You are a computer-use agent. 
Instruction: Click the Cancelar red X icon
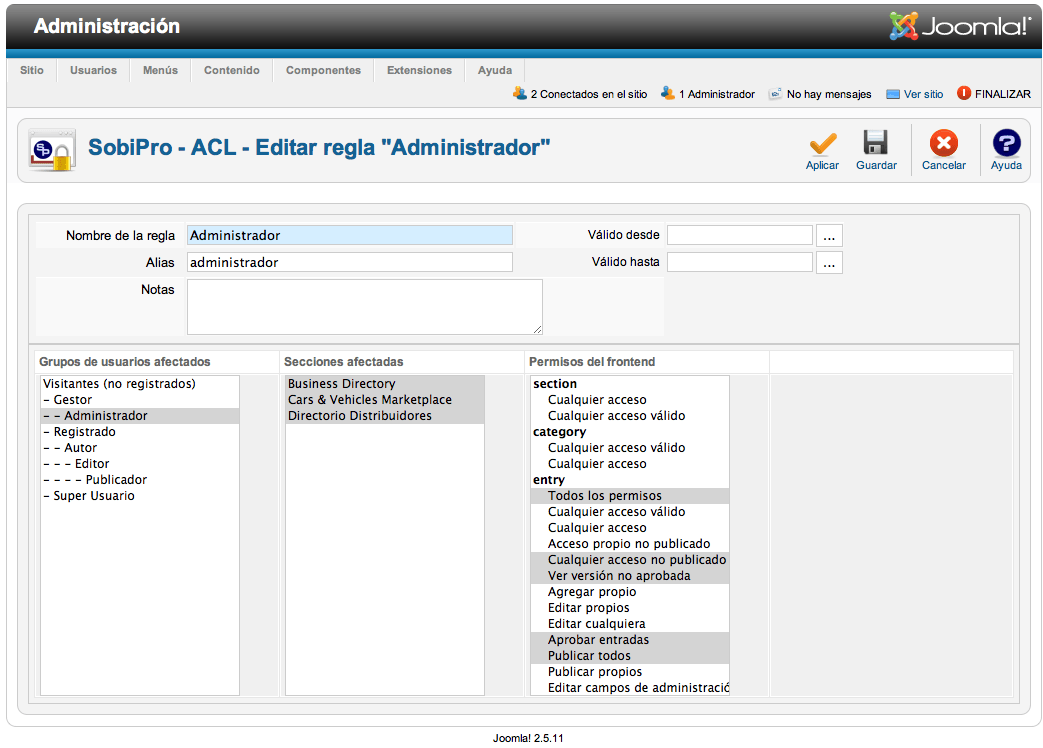point(943,143)
